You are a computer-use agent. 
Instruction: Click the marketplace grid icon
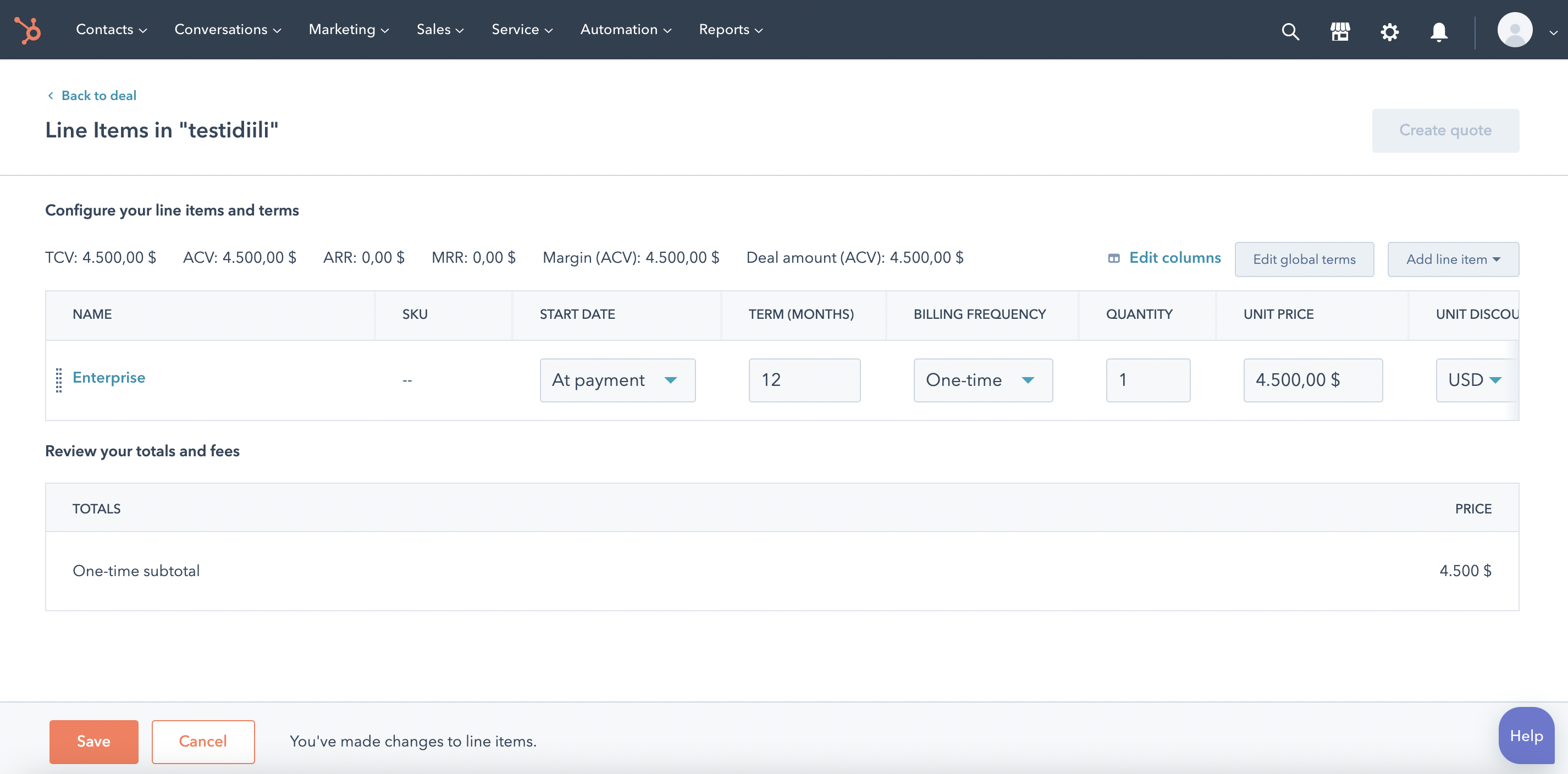(x=1340, y=29)
